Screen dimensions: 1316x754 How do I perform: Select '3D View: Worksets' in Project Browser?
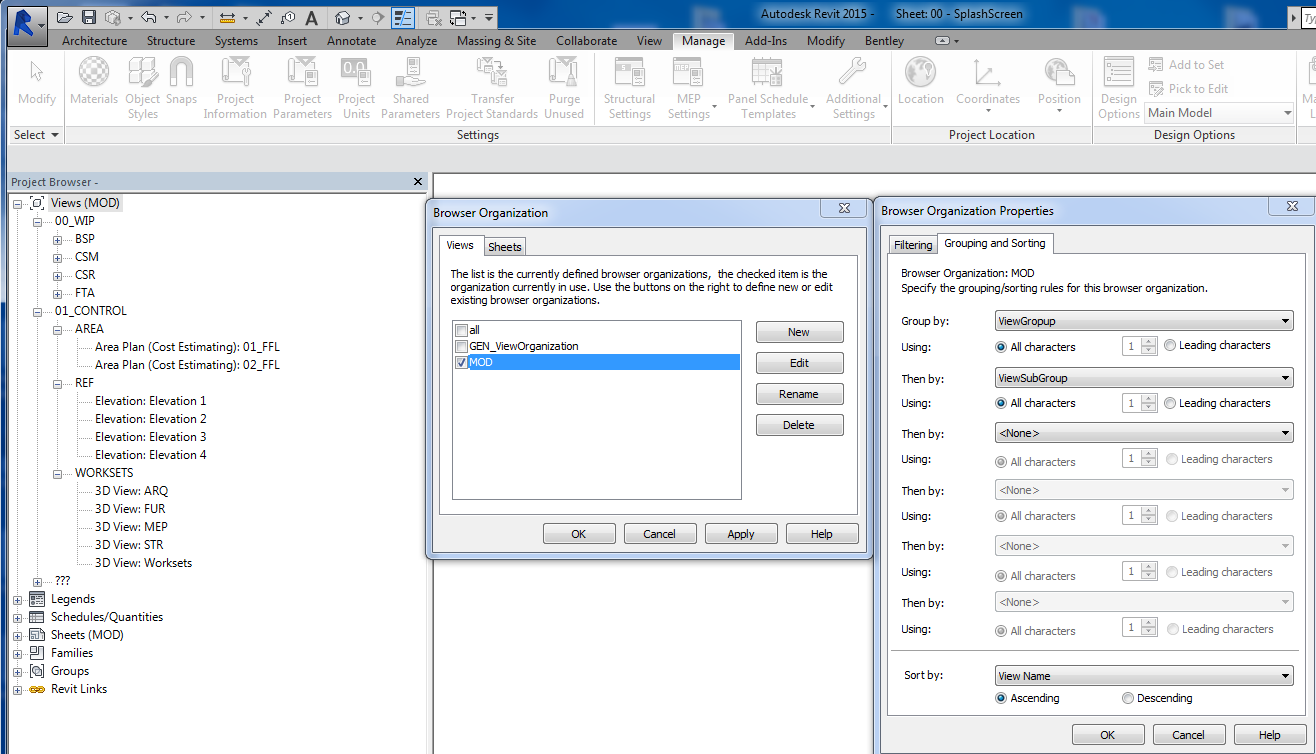[x=143, y=563]
